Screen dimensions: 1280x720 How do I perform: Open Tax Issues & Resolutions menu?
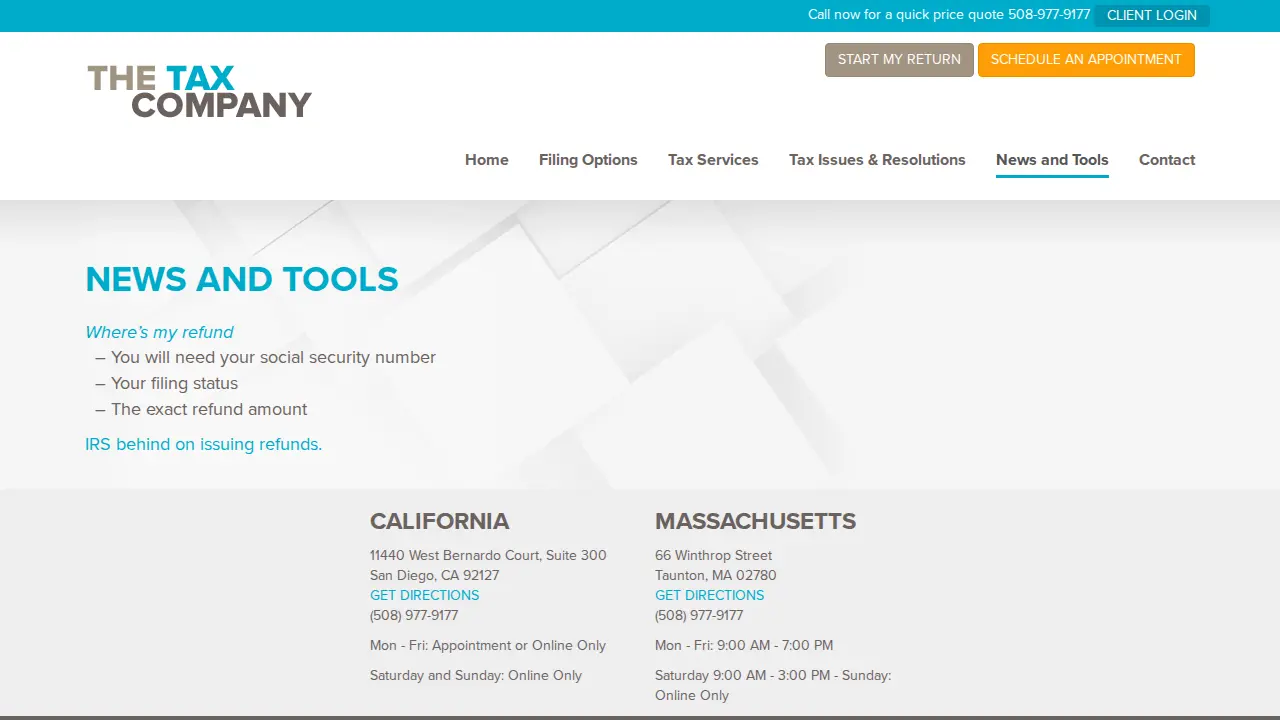(877, 160)
